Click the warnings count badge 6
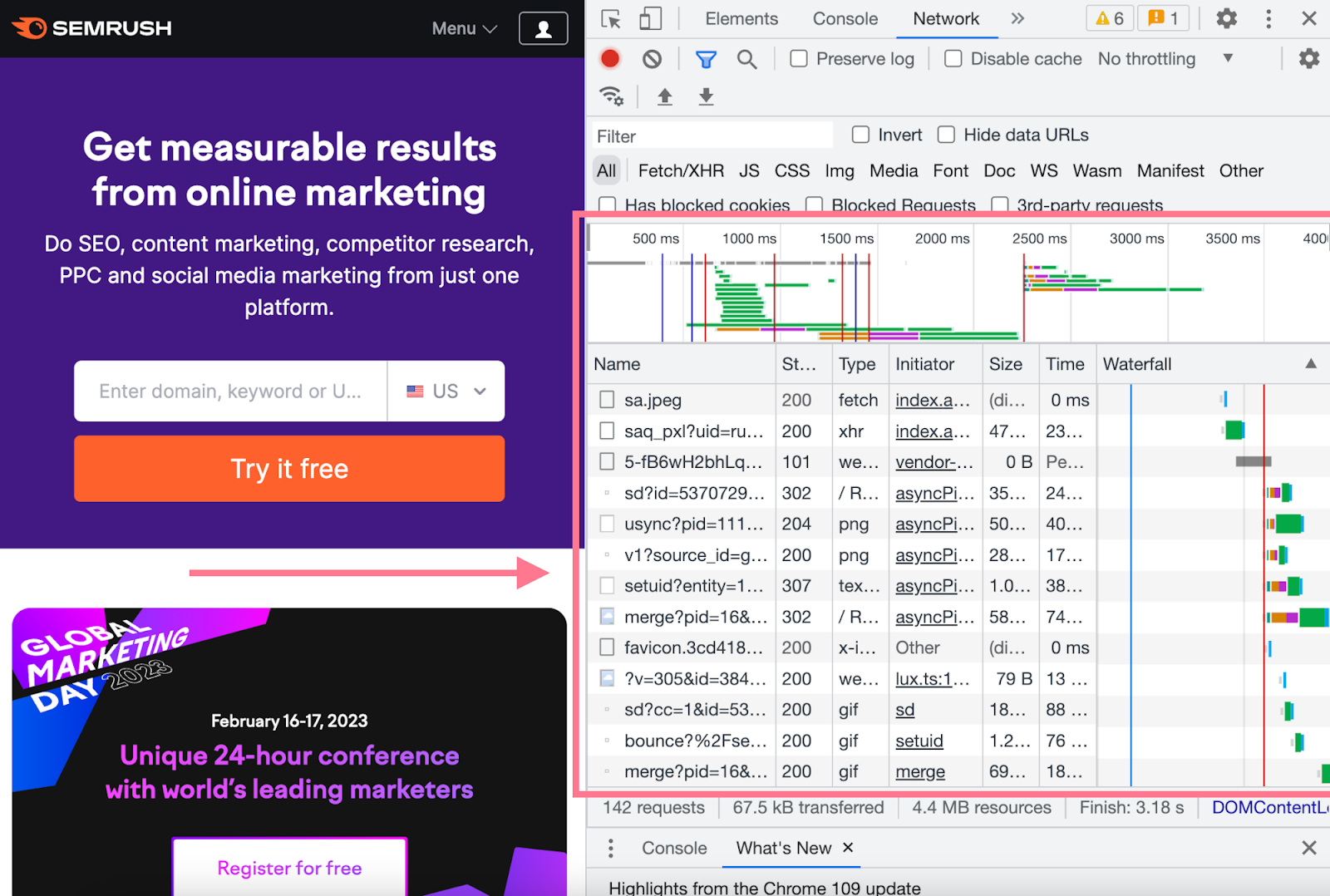The width and height of the screenshot is (1330, 896). coord(1110,18)
